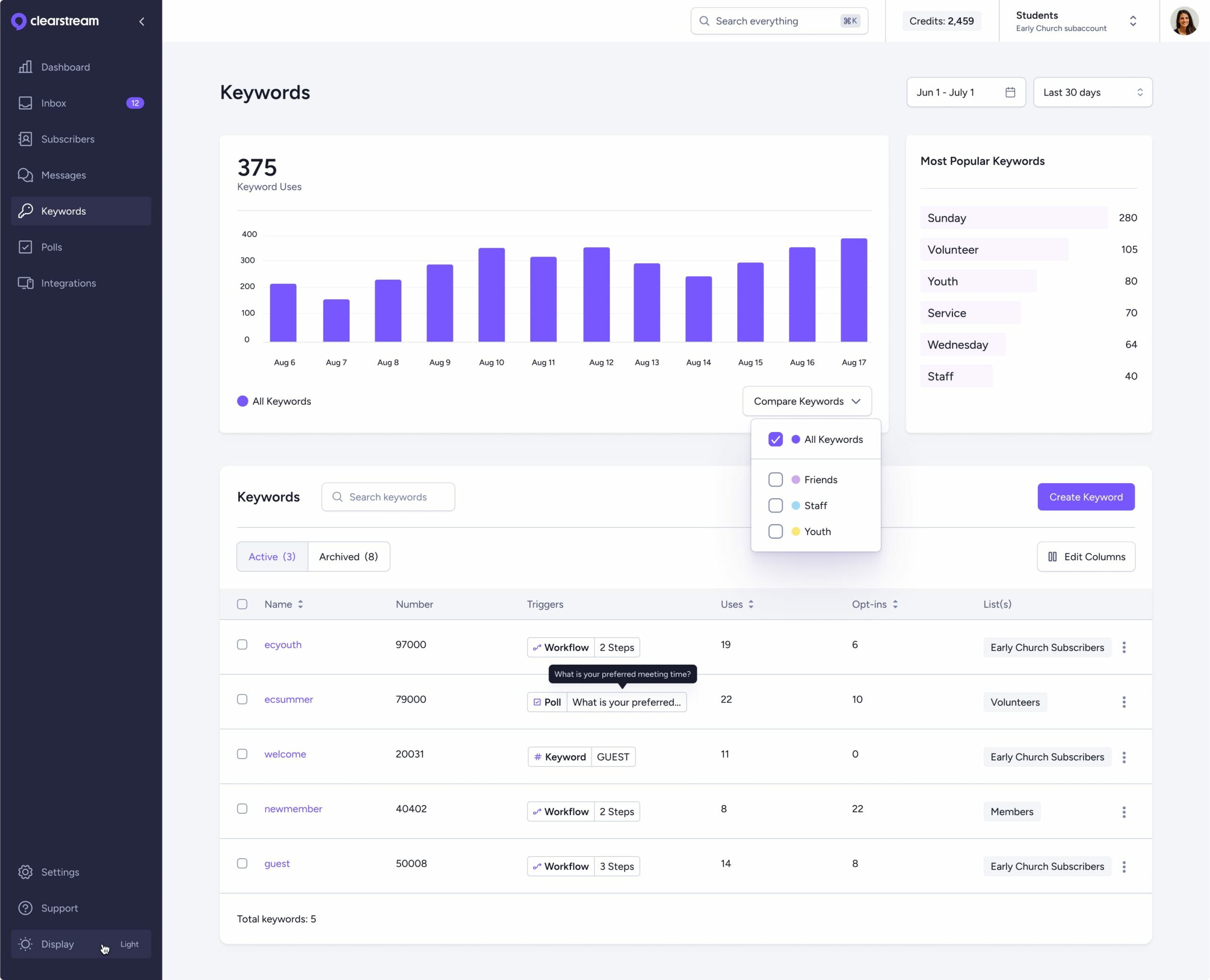Click the Aug 7 bar in chart
Screen dimensions: 1210x980
[x=337, y=321]
